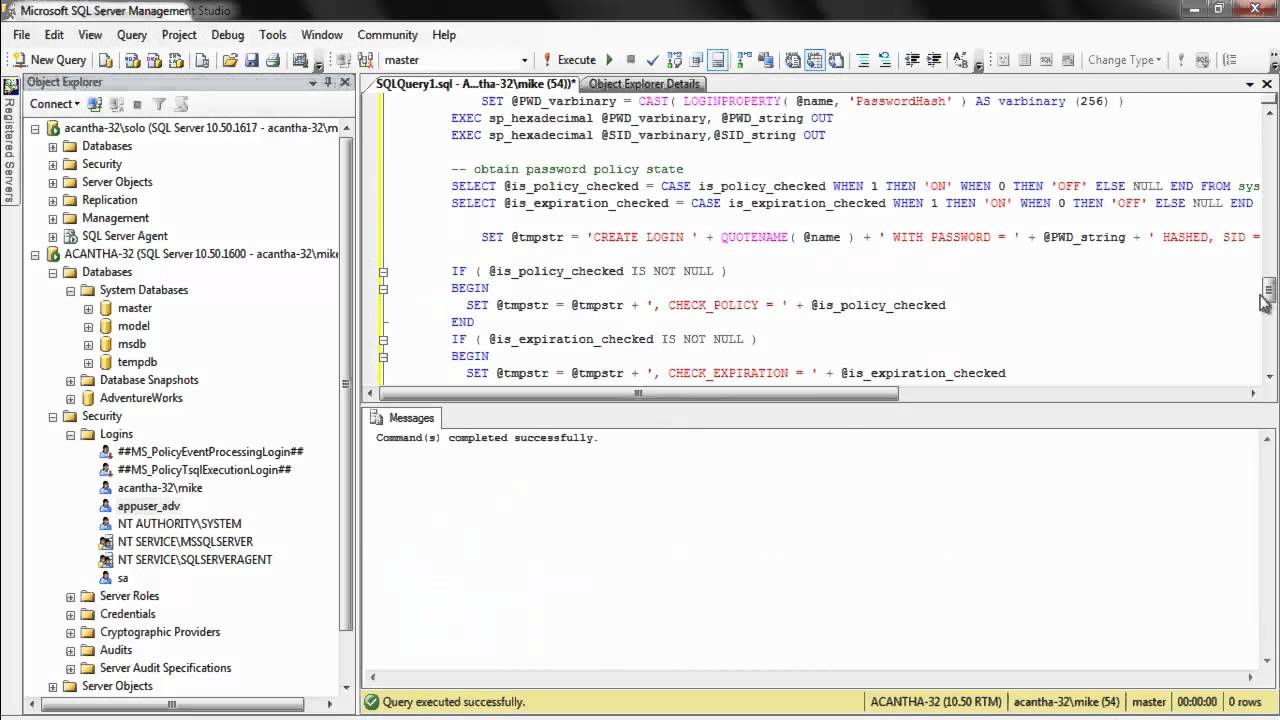Screen dimensions: 1280x720
Task: Click the Object Explorer Stop icon
Action: pyautogui.click(x=138, y=104)
